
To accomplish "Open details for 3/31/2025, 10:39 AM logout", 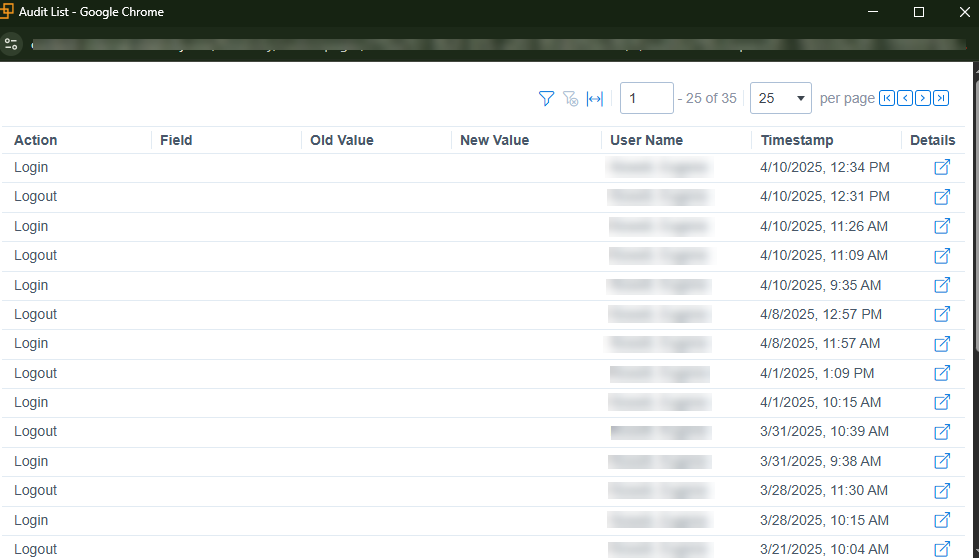I will click(x=942, y=431).
